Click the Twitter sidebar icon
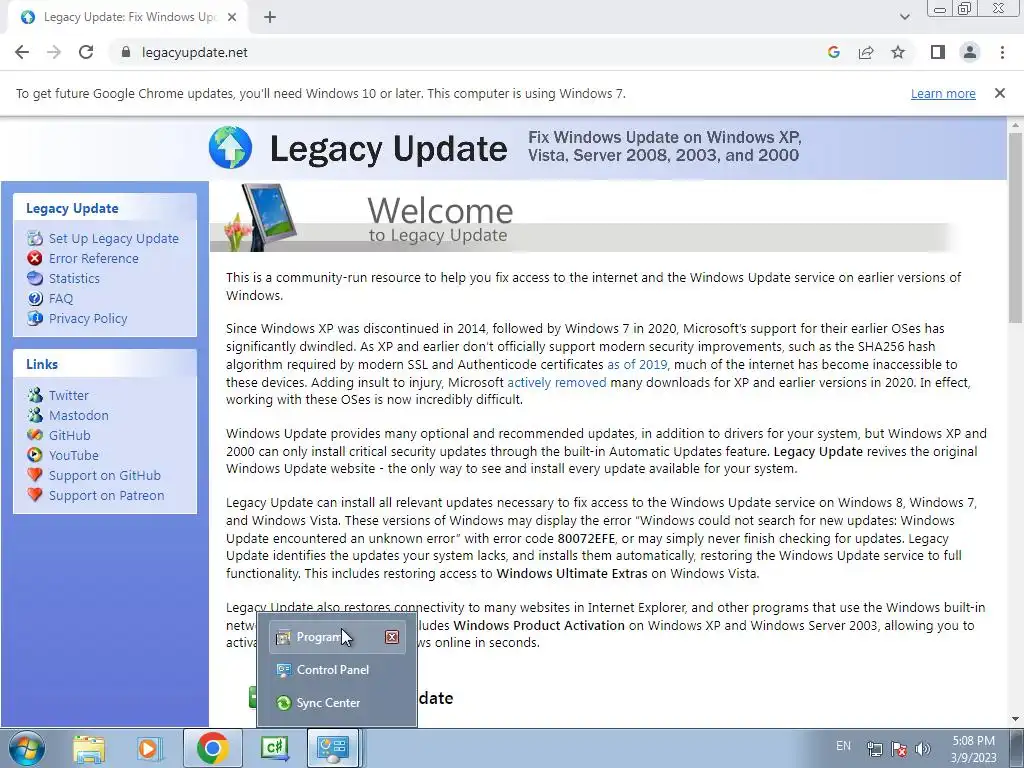Screen dimensions: 1024x768 click(x=35, y=395)
